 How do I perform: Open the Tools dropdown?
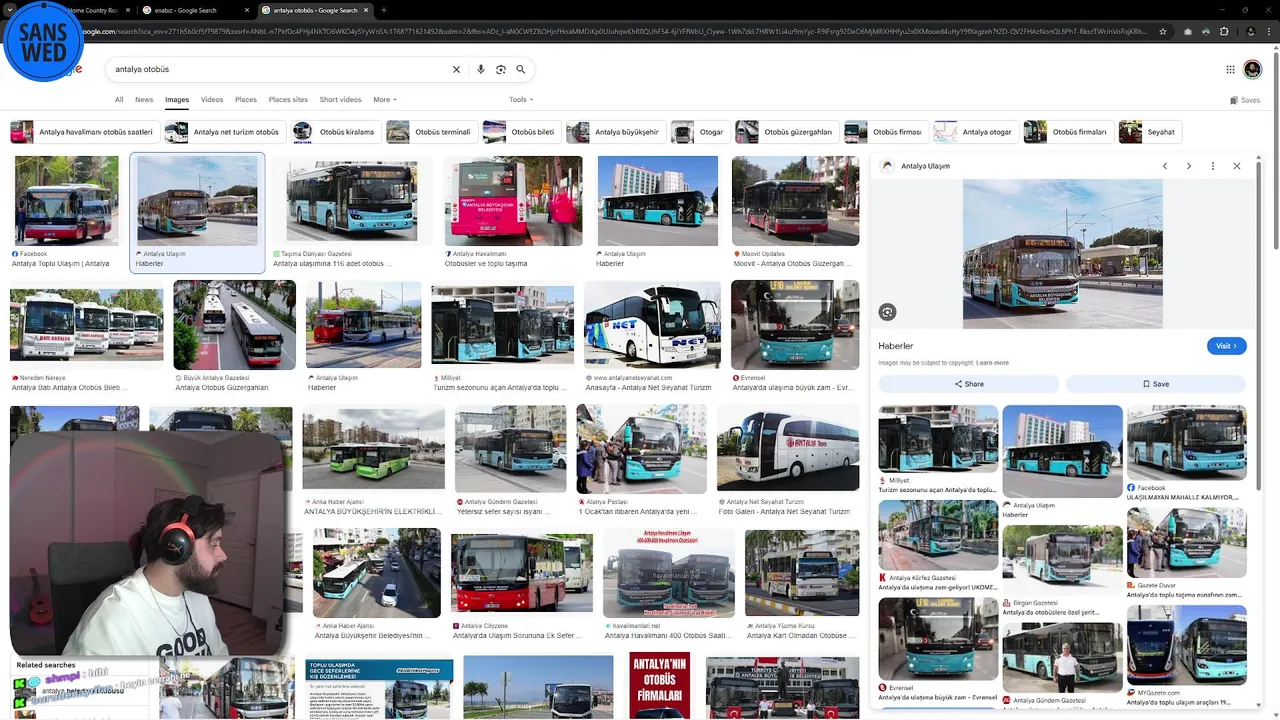point(521,100)
